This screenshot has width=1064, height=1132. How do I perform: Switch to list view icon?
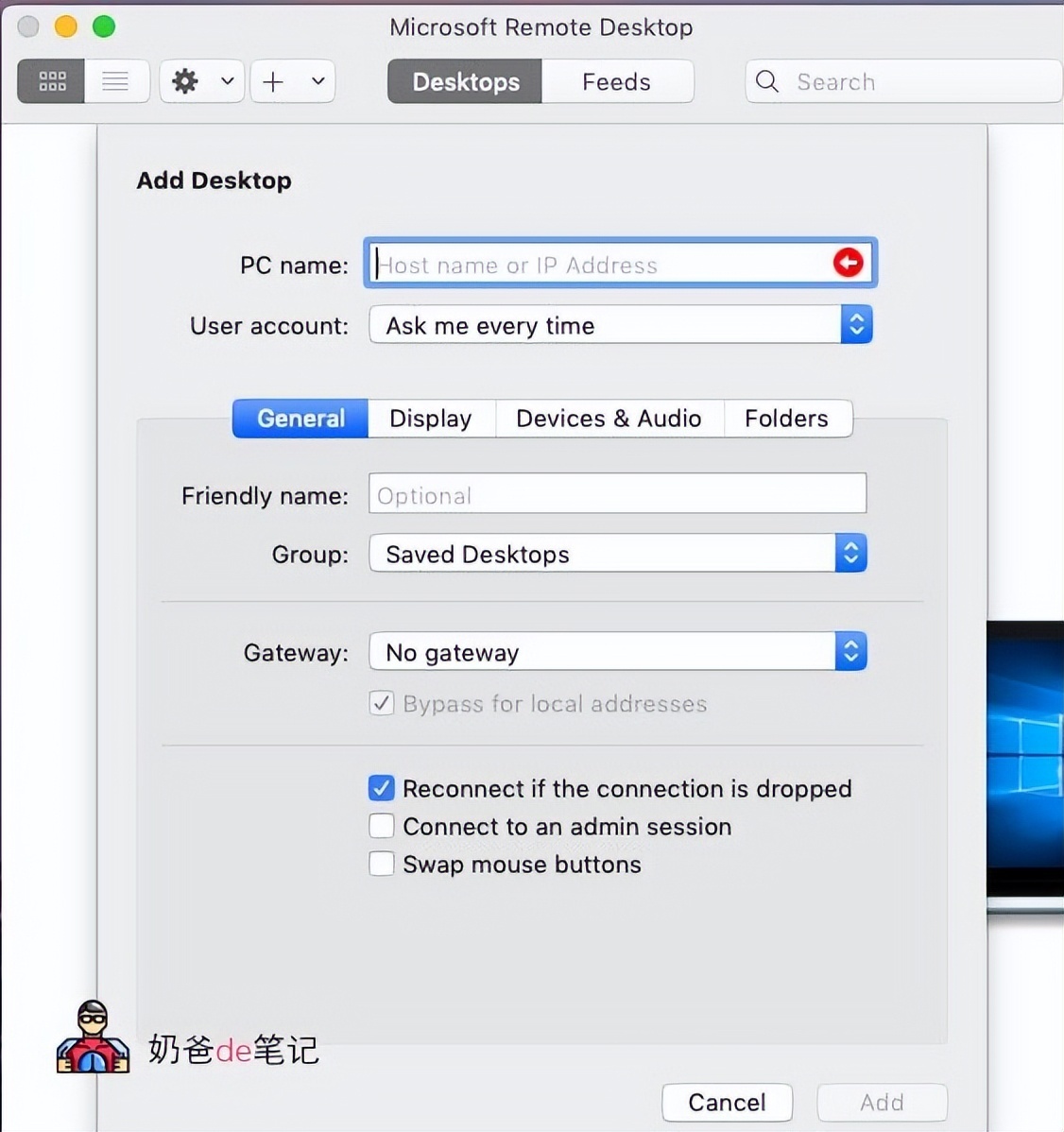click(115, 81)
